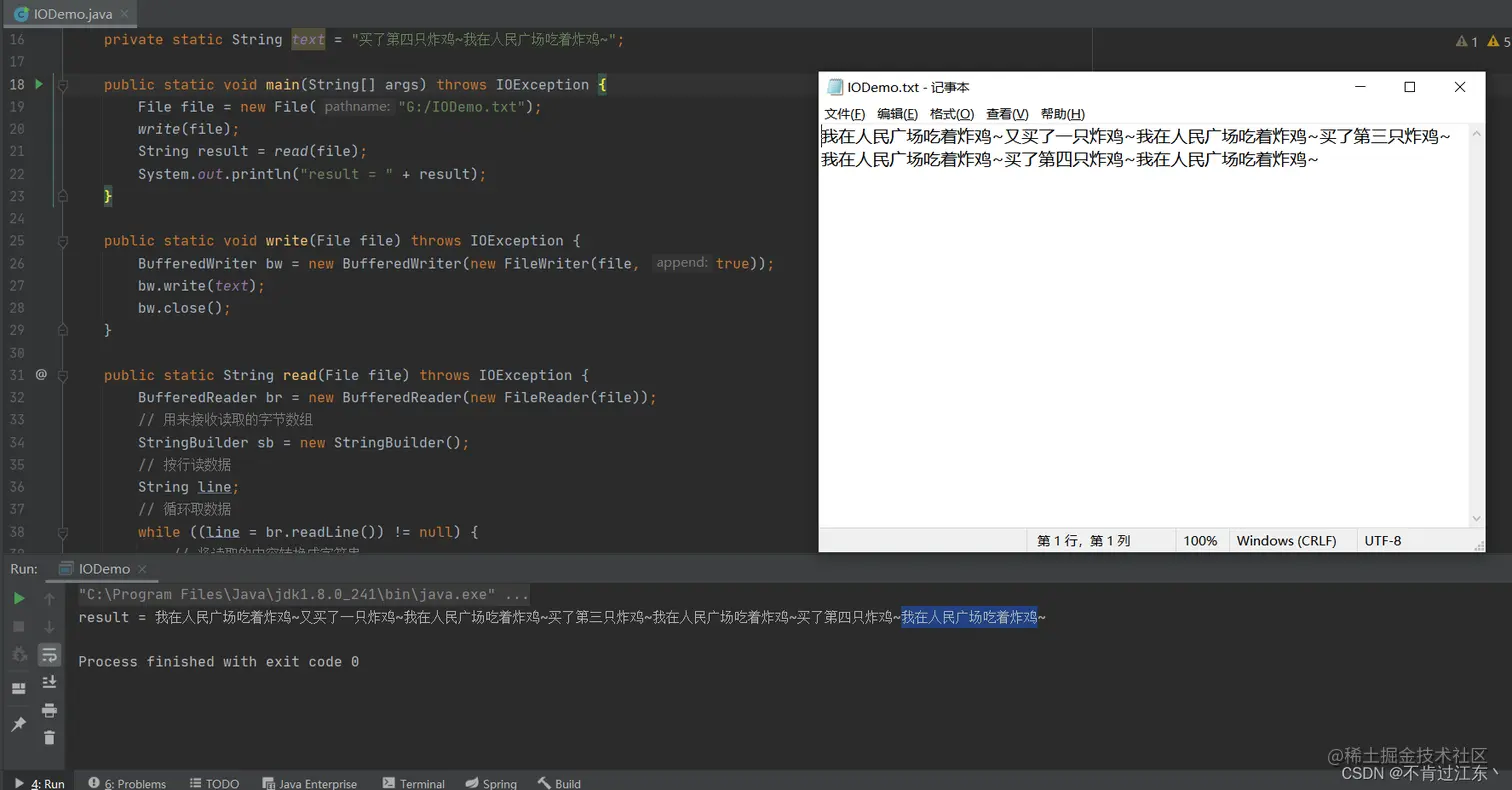Click the down-arrow stack trace icon
This screenshot has width=1512, height=790.
(x=49, y=626)
